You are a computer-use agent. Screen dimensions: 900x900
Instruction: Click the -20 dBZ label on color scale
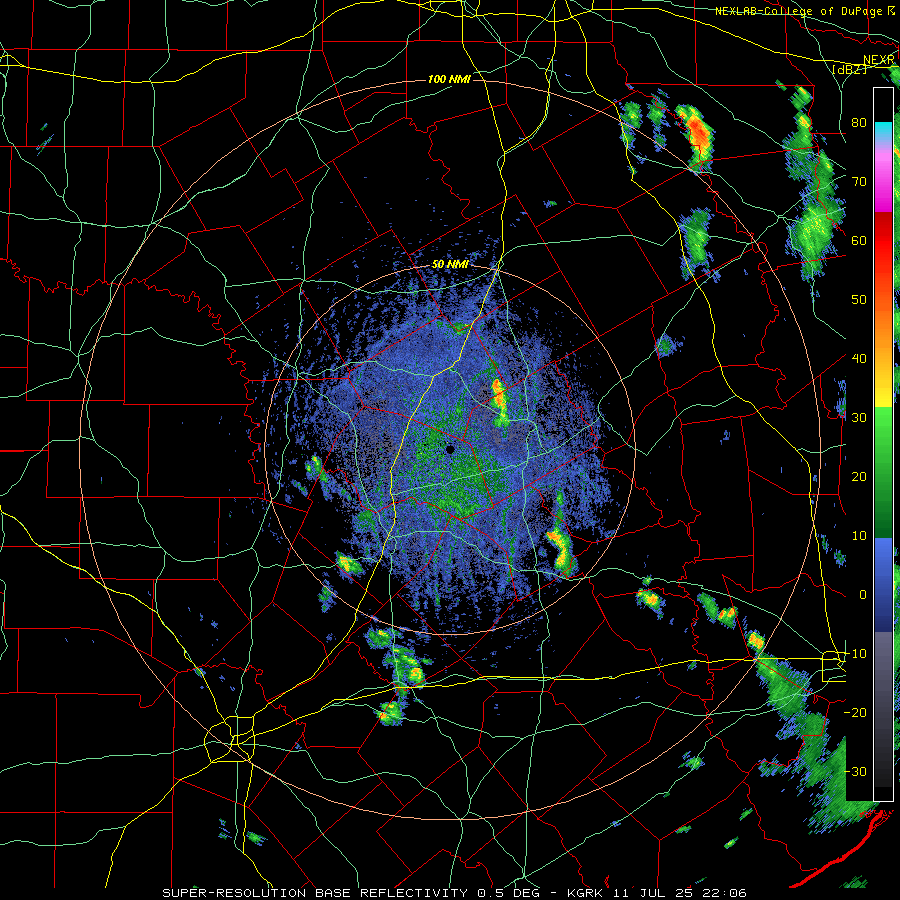point(855,712)
